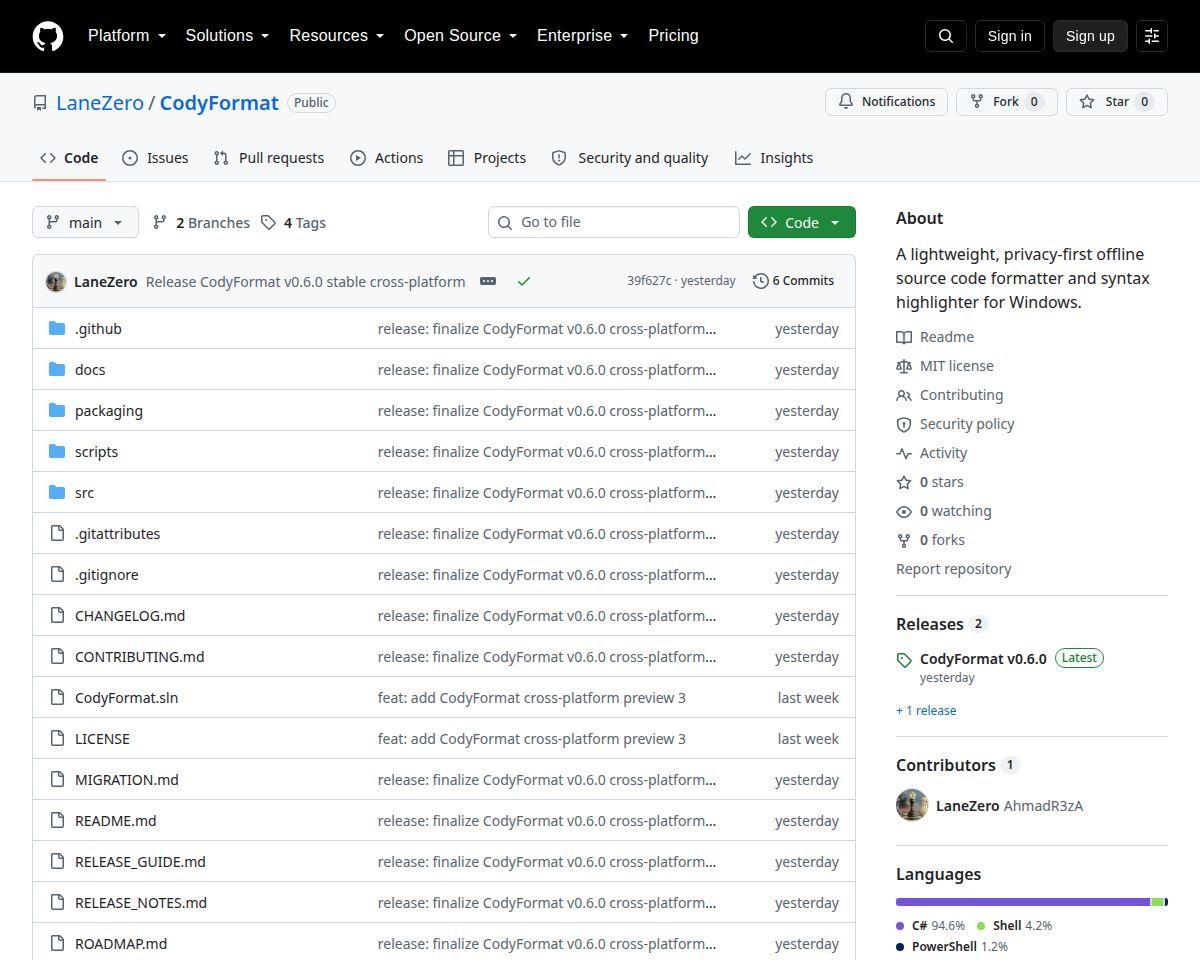Click Report repository link
Viewport: 1200px width, 960px height.
pos(953,569)
